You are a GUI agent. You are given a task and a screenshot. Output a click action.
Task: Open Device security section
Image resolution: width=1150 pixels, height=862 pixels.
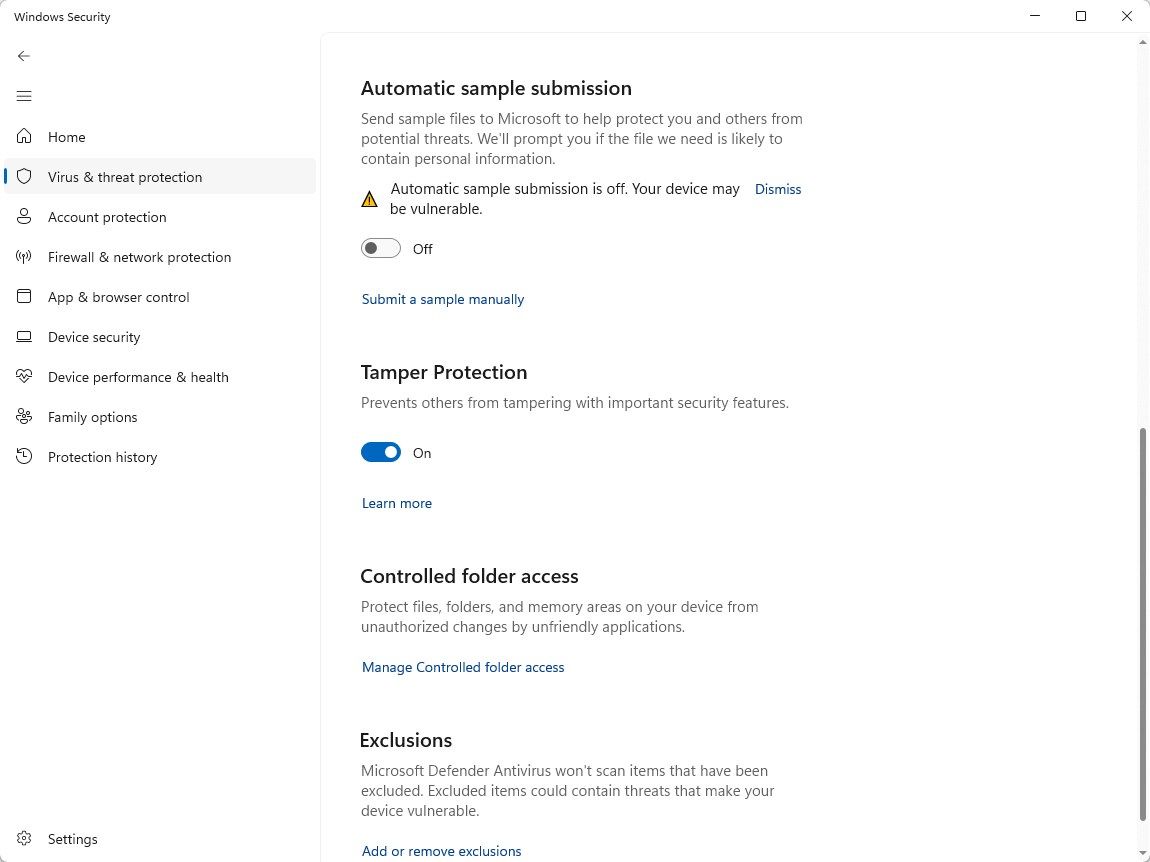point(160,337)
